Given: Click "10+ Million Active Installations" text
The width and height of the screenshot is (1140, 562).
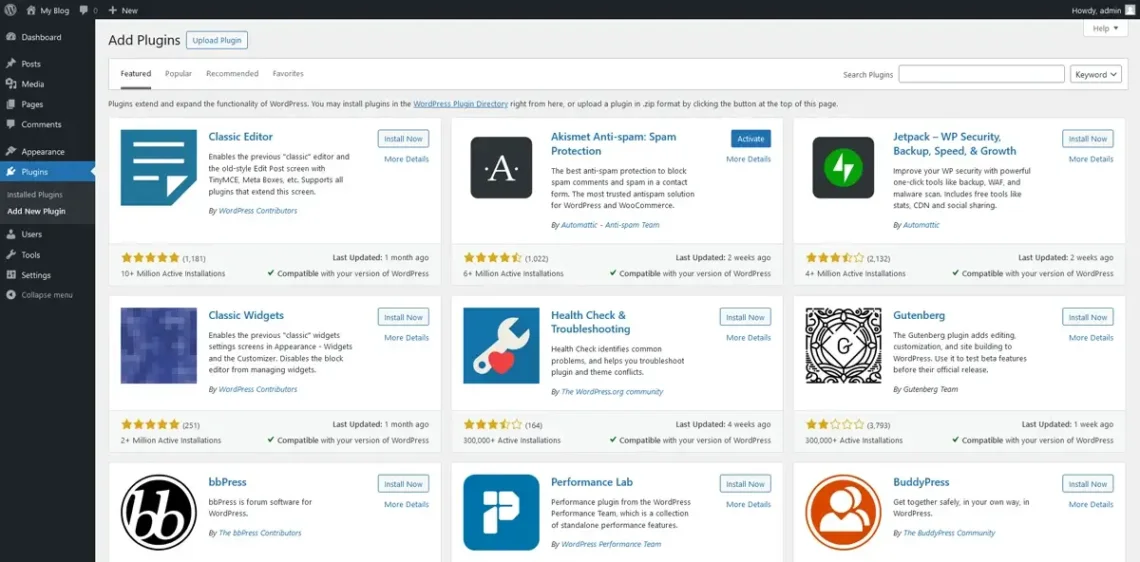Looking at the screenshot, I should pos(173,274).
